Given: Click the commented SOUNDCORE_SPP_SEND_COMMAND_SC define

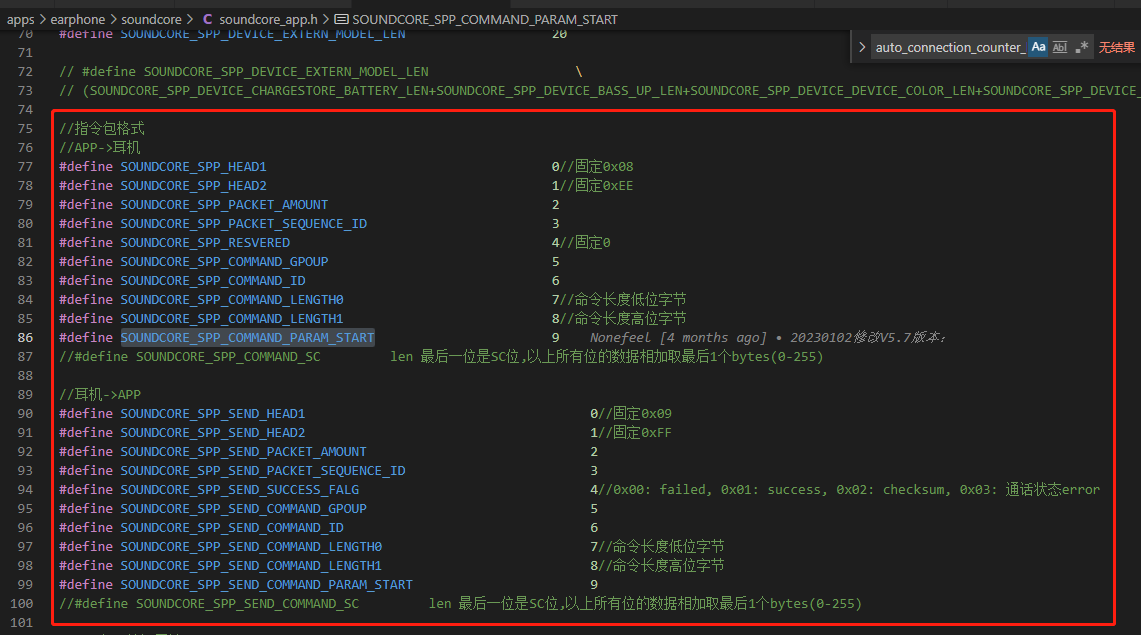Looking at the screenshot, I should click(x=209, y=603).
